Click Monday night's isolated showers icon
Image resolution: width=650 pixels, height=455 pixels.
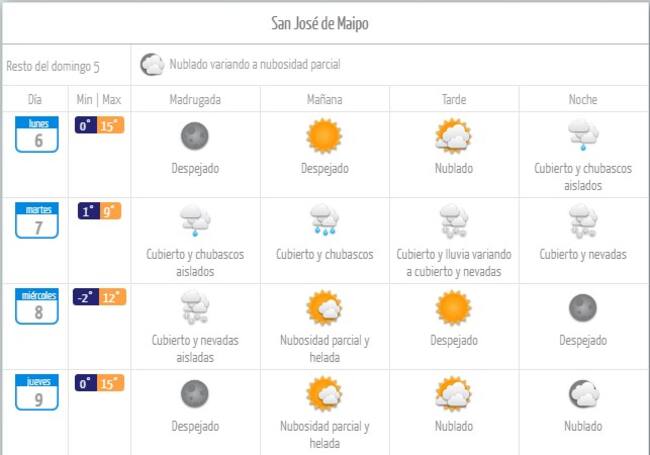coord(583,135)
